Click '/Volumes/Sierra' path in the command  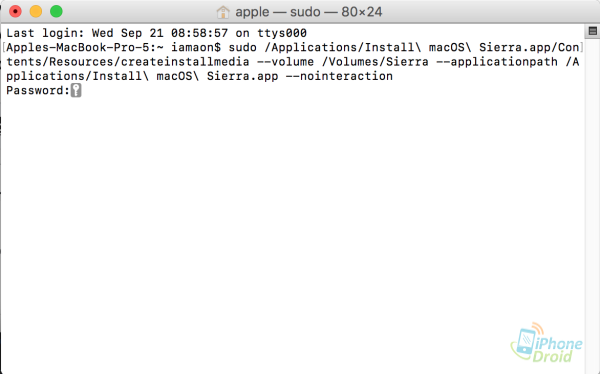coord(375,62)
